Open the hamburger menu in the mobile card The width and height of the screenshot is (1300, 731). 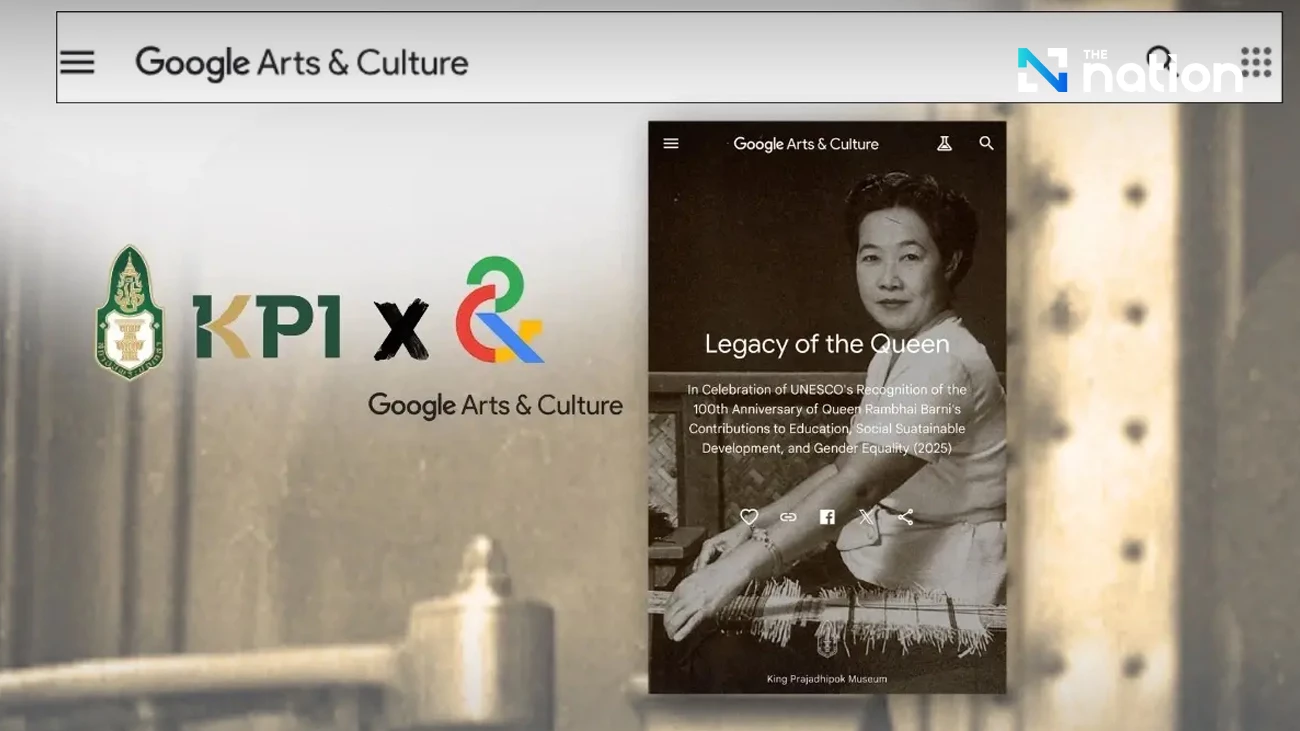tap(671, 144)
